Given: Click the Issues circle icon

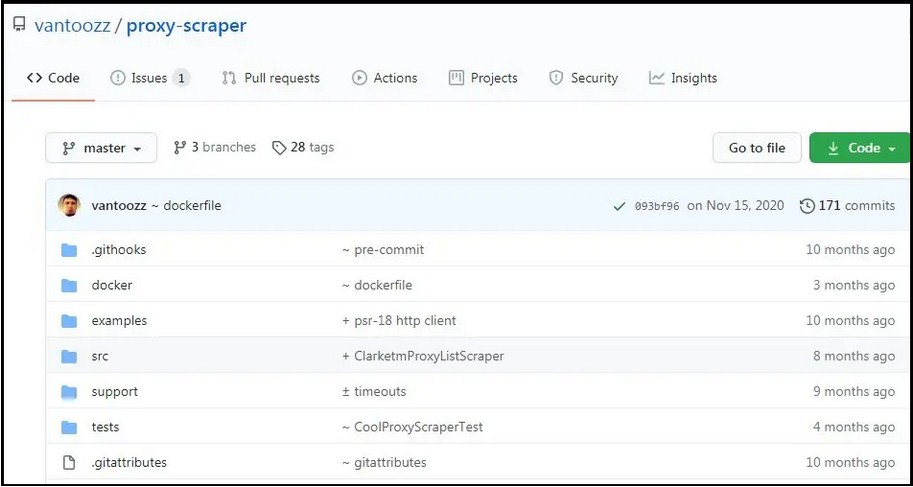Looking at the screenshot, I should coord(118,78).
